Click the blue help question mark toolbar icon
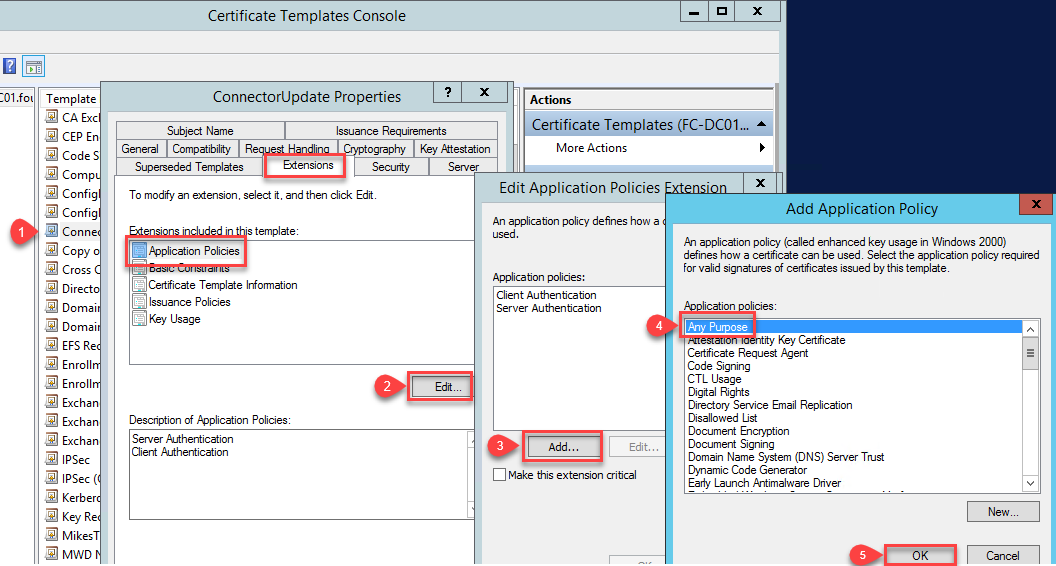This screenshot has height=566, width=1056. (x=9, y=66)
